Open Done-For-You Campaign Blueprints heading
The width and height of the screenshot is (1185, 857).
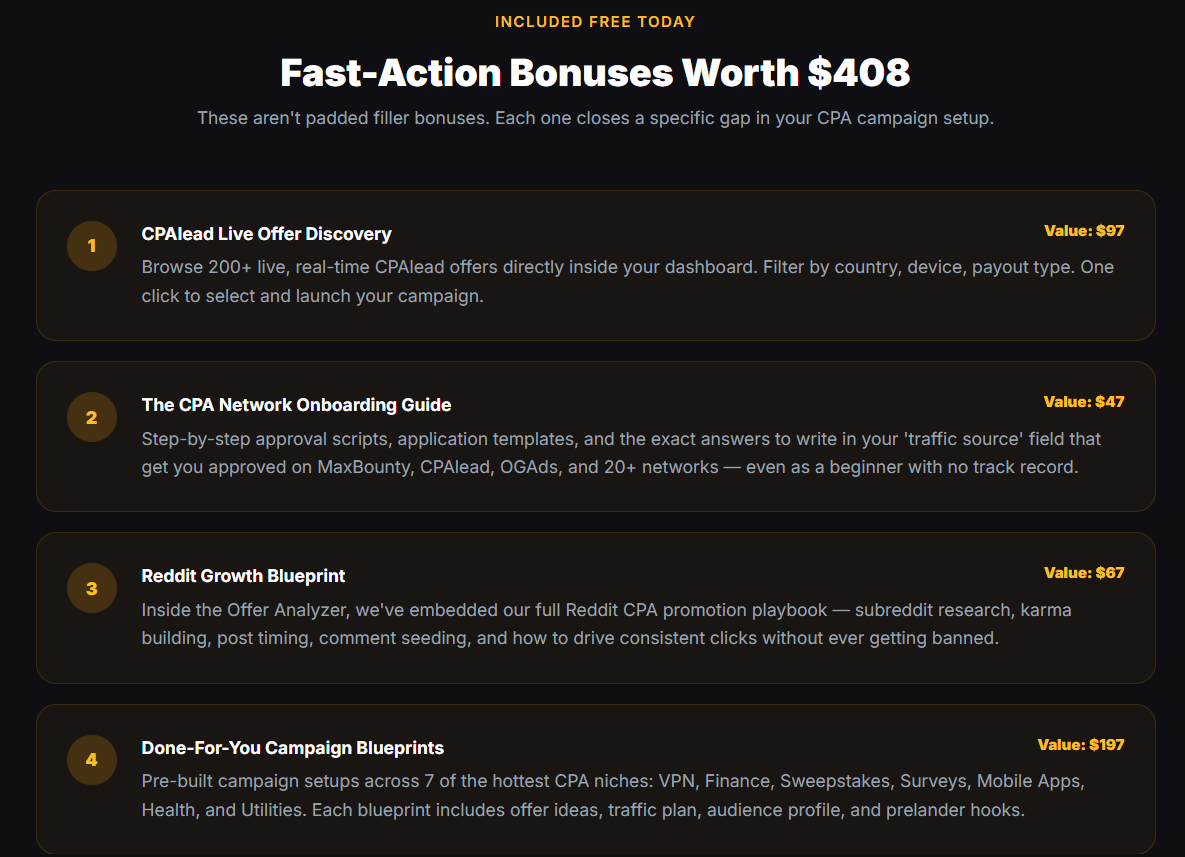[x=292, y=747]
